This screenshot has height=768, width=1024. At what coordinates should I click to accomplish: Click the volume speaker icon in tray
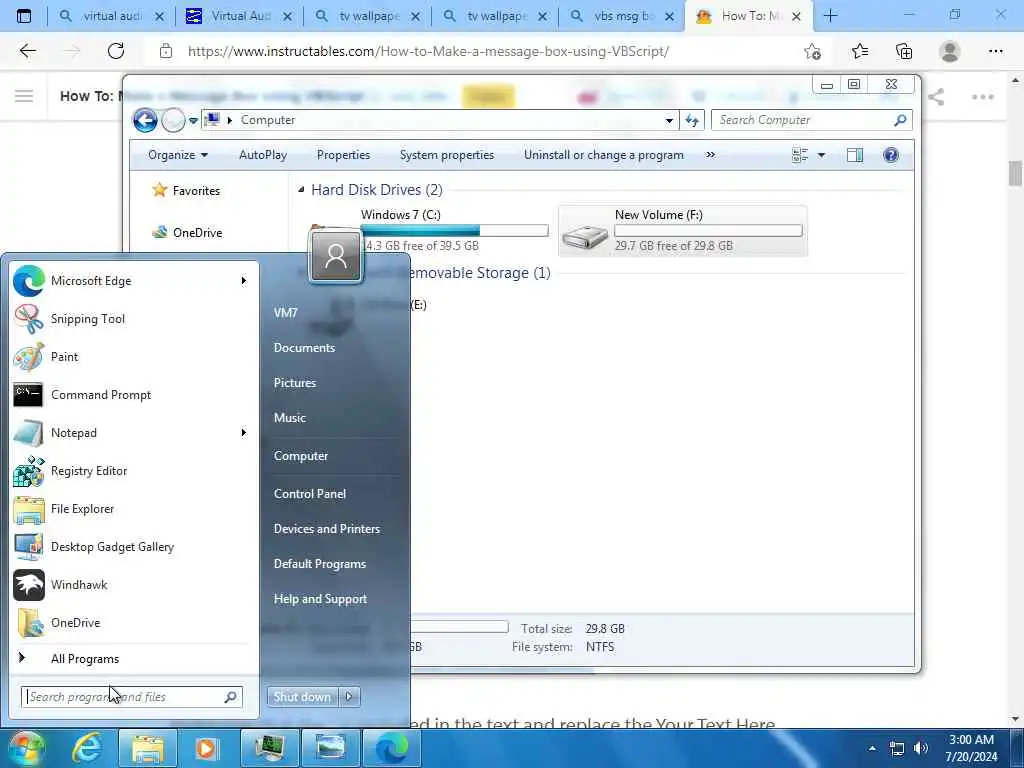[921, 748]
